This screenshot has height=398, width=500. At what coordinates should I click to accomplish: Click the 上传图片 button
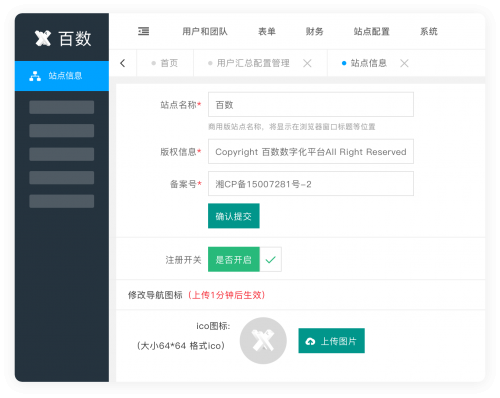331,341
